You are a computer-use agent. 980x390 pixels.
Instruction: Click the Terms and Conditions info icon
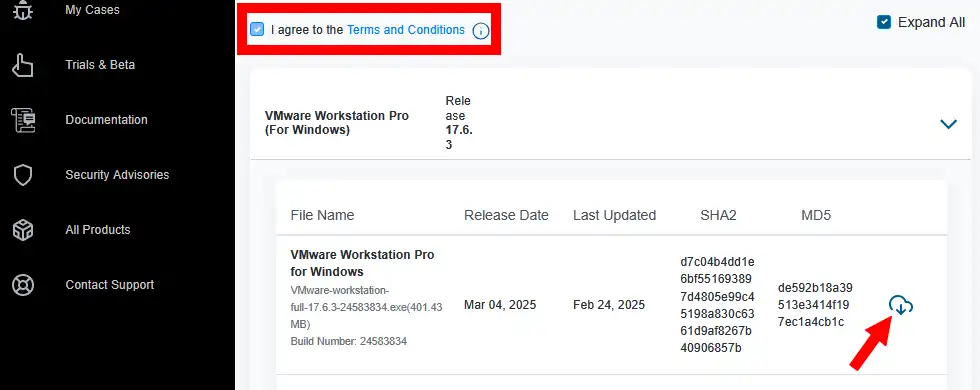pyautogui.click(x=480, y=31)
